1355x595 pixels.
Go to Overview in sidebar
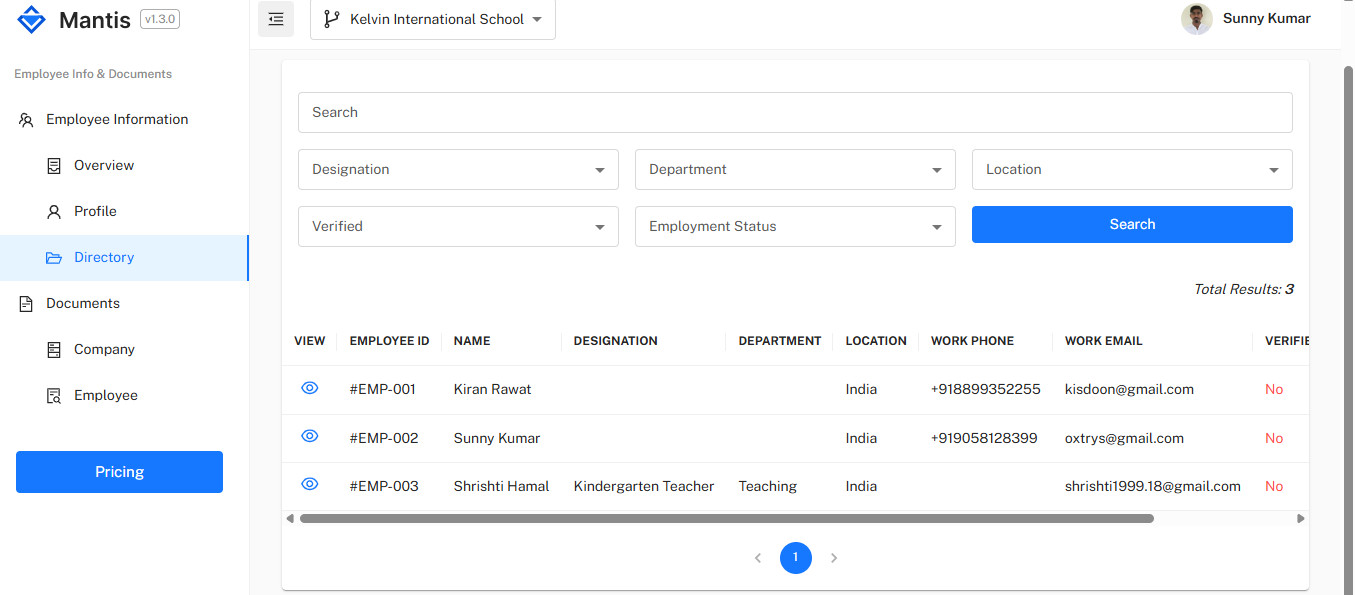(124, 166)
